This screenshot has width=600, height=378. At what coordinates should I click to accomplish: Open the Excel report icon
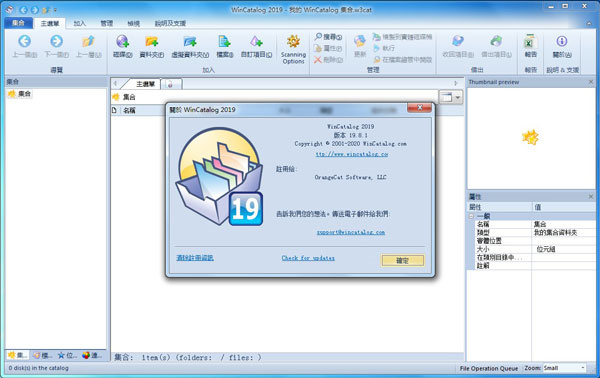[530, 46]
